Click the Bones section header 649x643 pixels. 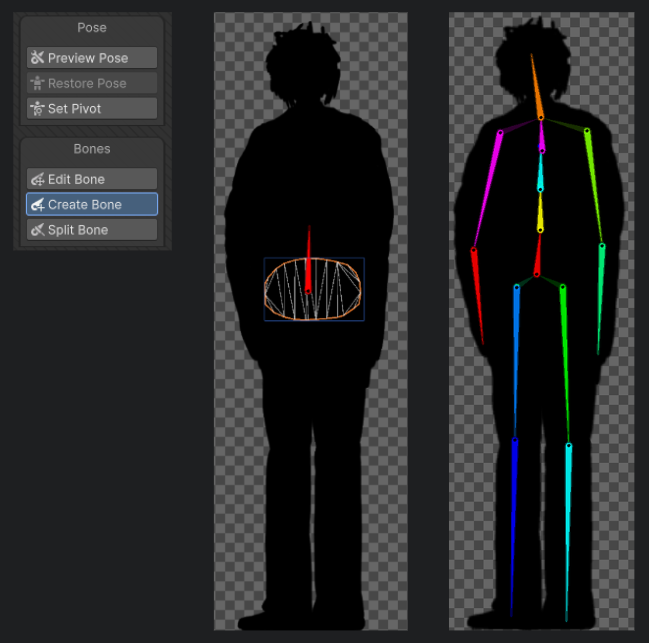coord(92,149)
